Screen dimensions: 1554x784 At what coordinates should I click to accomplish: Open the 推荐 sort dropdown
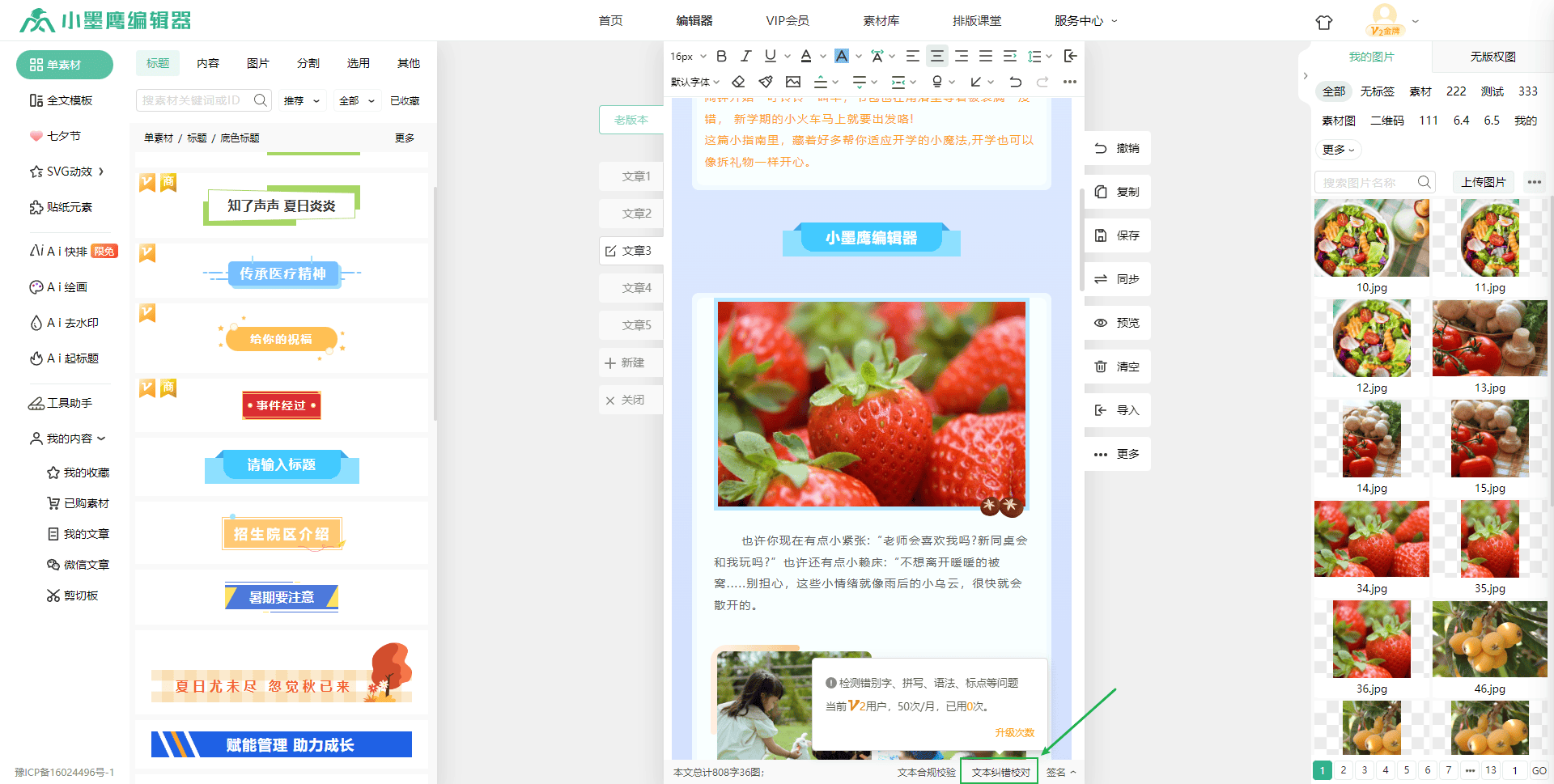(x=301, y=101)
